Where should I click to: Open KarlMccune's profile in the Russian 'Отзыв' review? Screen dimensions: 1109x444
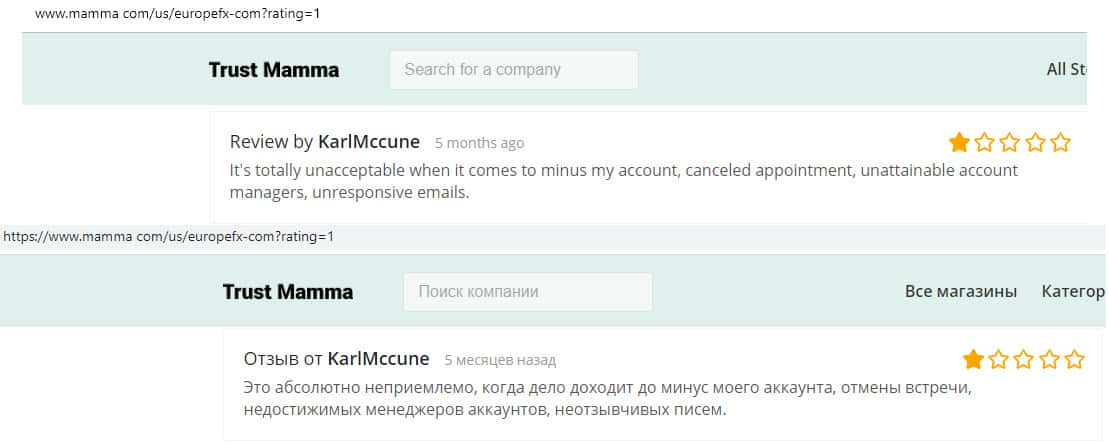pyautogui.click(x=378, y=359)
